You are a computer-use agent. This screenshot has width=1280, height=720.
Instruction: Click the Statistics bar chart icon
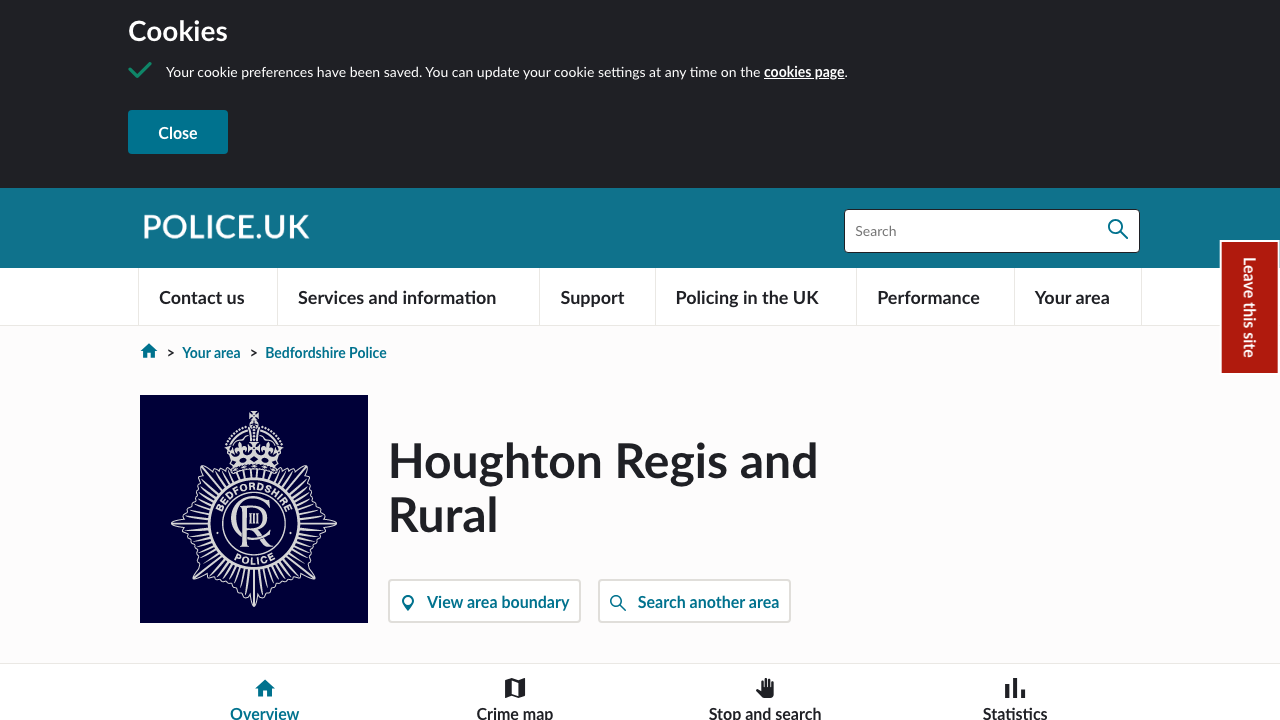coord(1014,688)
